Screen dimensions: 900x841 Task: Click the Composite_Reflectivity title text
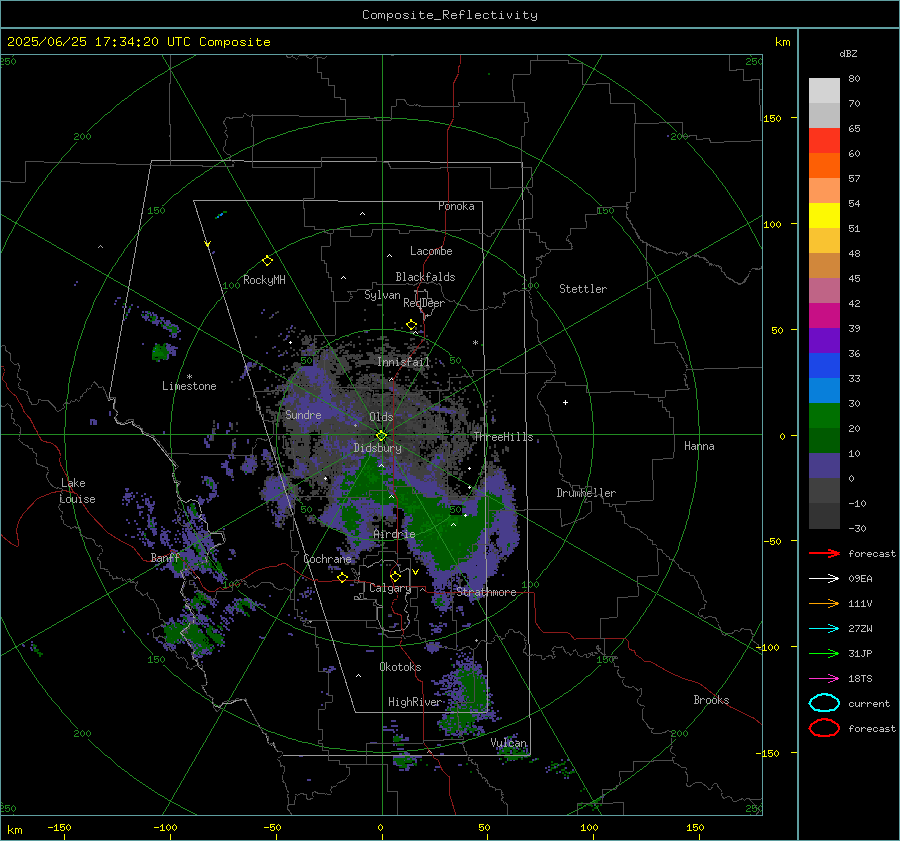pyautogui.click(x=450, y=15)
